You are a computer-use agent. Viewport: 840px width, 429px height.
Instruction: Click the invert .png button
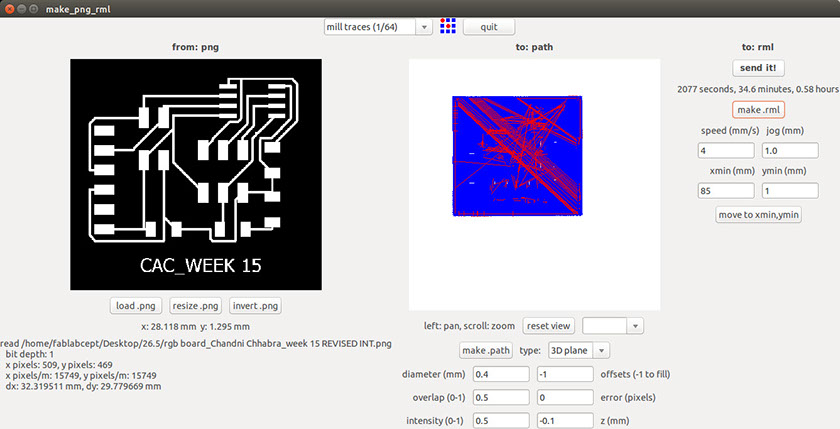[255, 306]
